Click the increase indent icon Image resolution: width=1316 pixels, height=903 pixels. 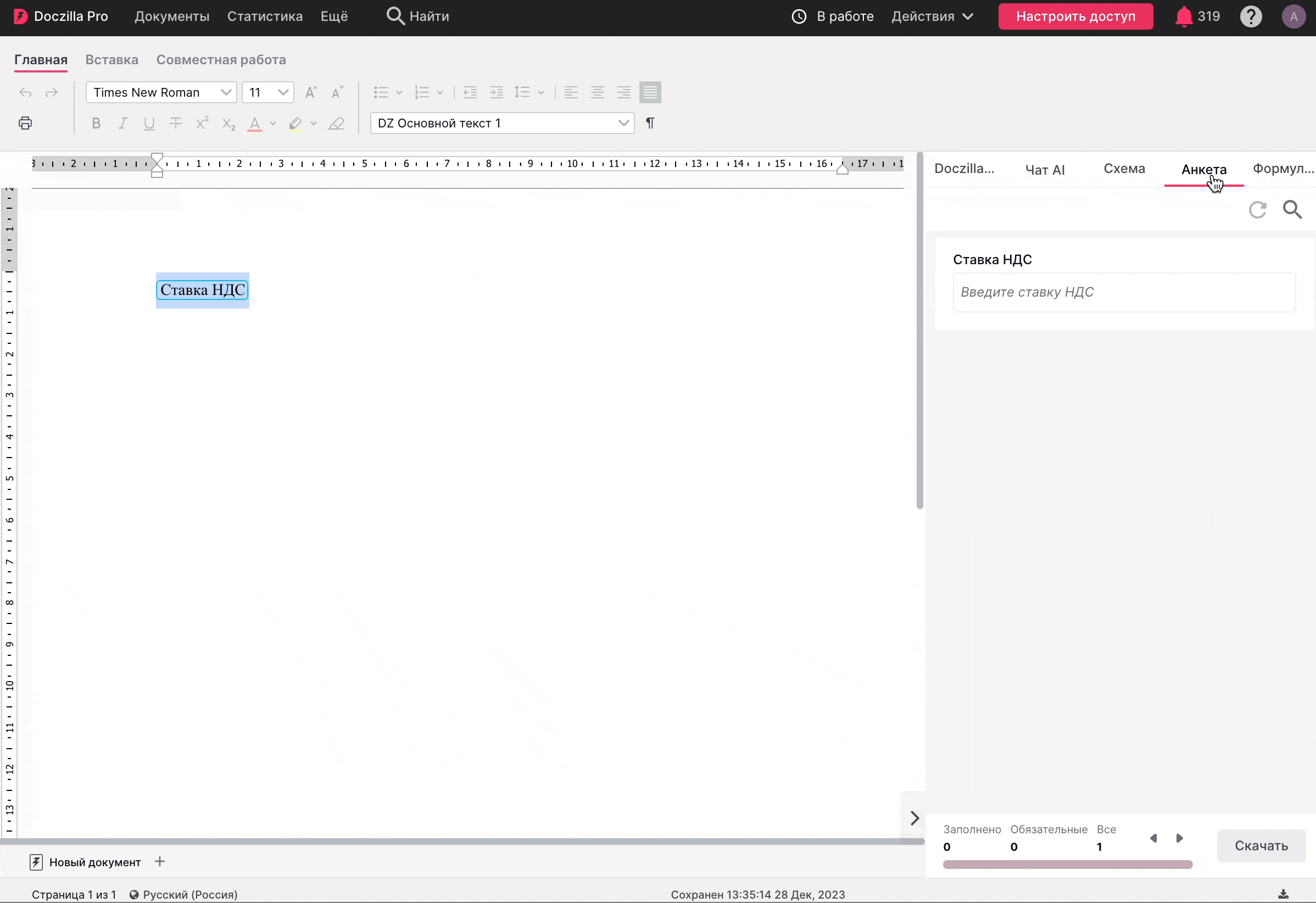tap(497, 92)
